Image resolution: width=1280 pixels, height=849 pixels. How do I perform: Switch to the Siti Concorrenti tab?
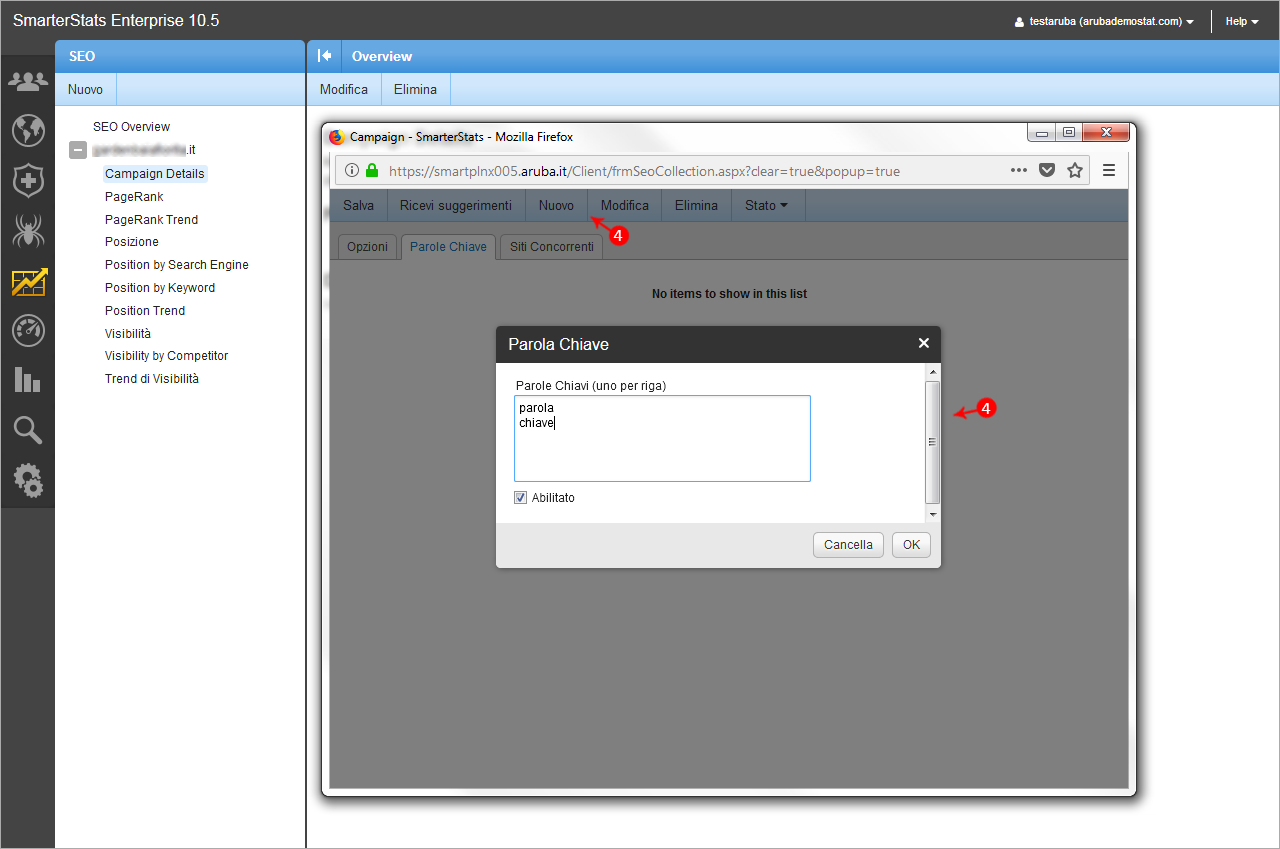click(552, 247)
